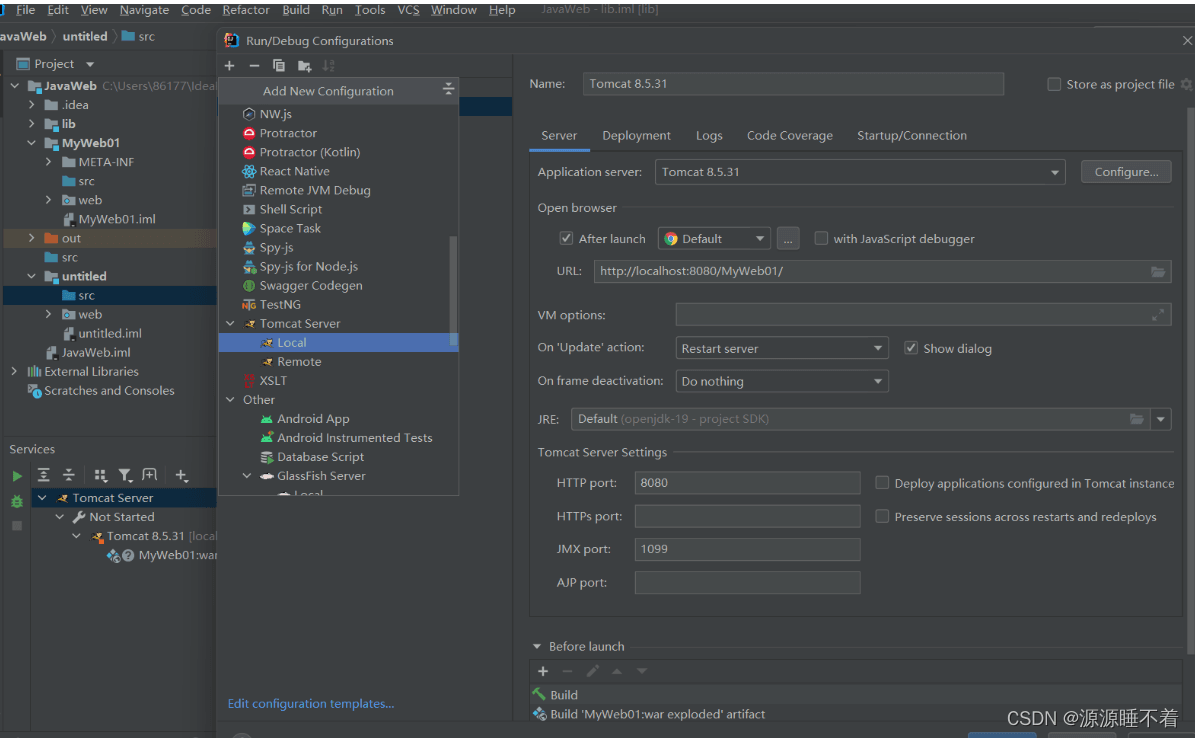
Task: Open the Project view dropdown
Action: 90,64
